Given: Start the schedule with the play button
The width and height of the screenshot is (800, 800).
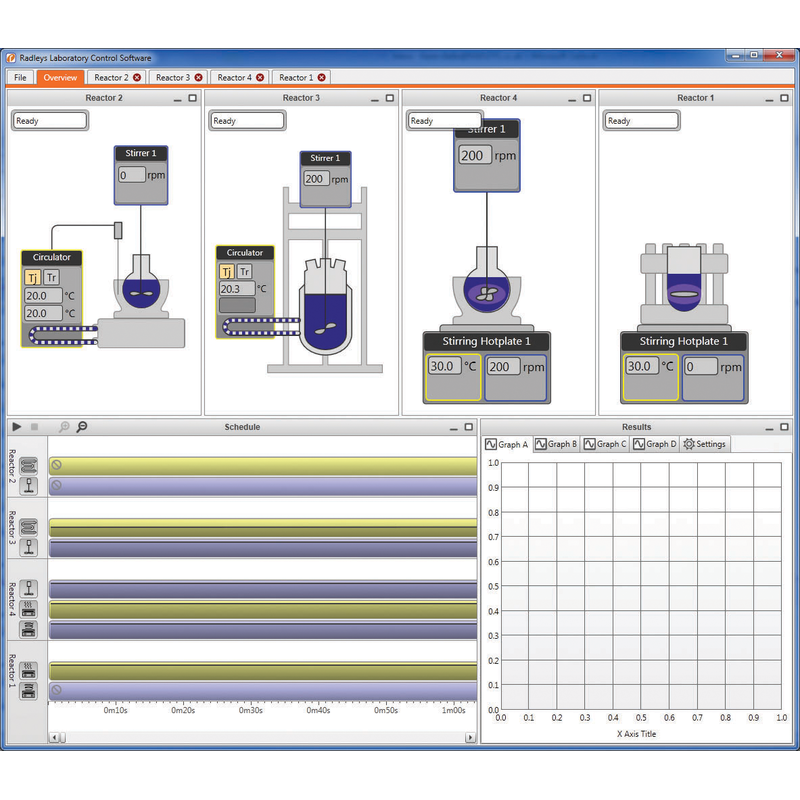Looking at the screenshot, I should pyautogui.click(x=17, y=426).
